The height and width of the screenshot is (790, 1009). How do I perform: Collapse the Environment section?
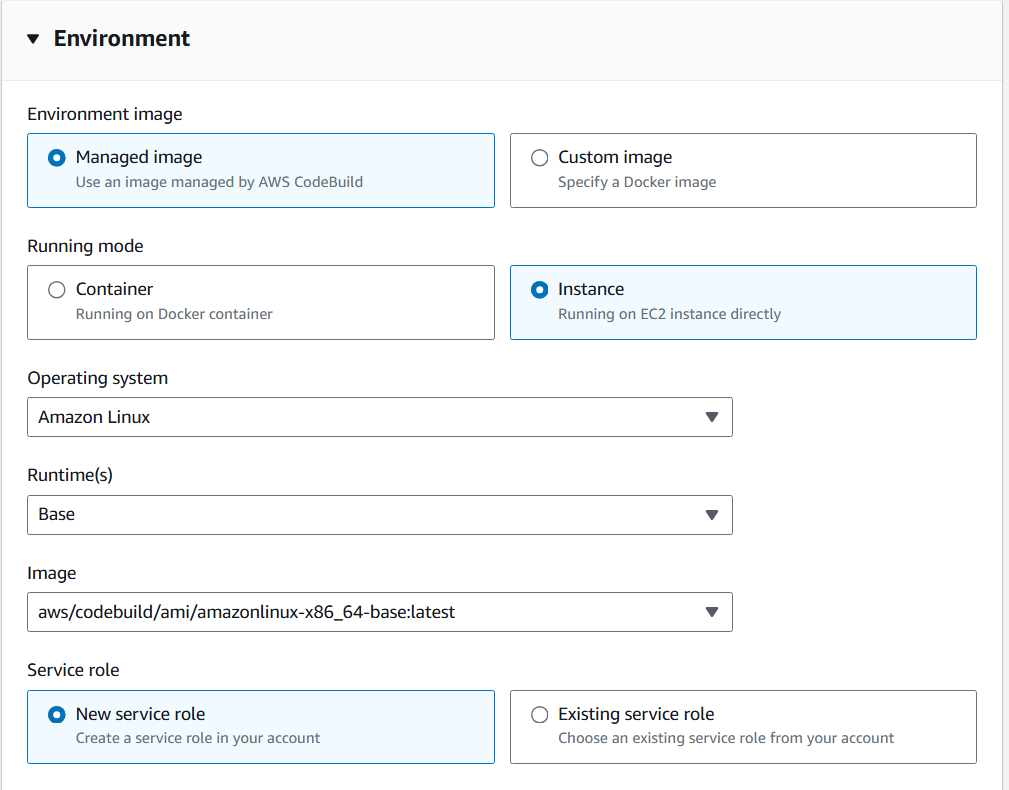33,39
